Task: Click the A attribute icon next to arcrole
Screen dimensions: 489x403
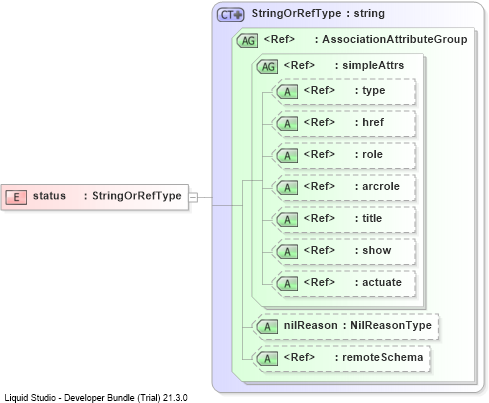Action: coord(287,188)
